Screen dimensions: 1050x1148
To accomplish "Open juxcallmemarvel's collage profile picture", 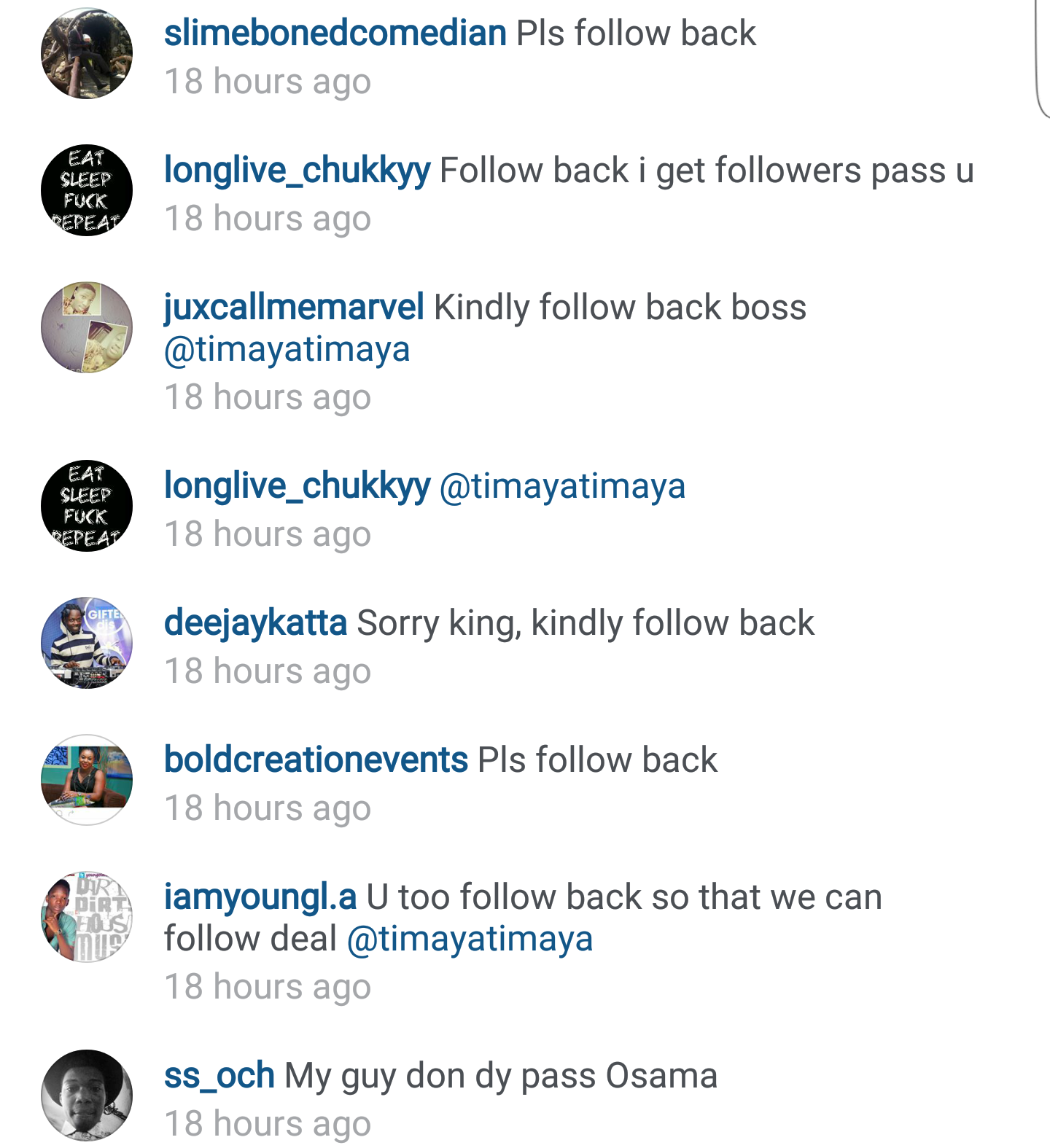I will (x=87, y=327).
